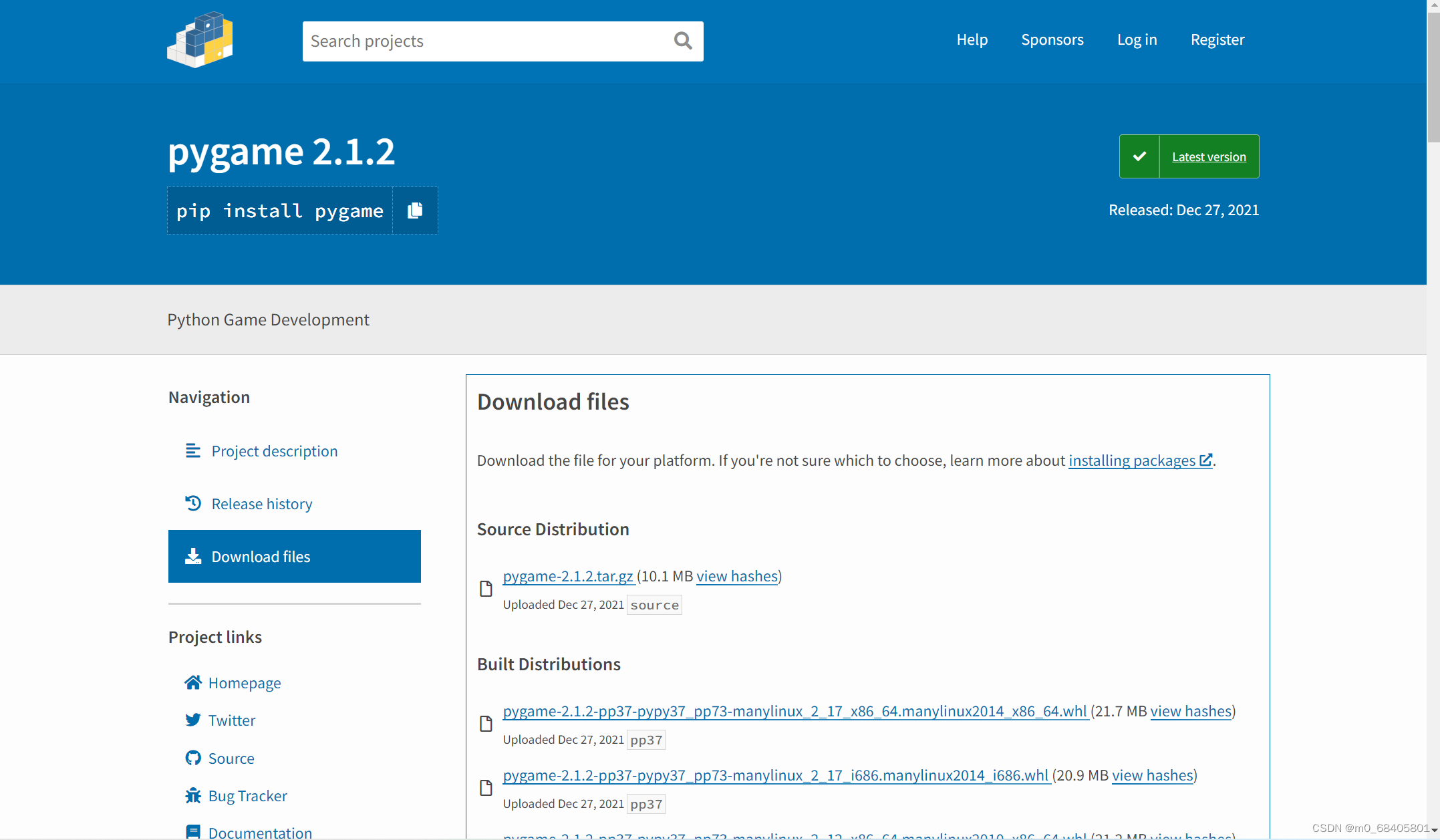Click the Twitter bird icon
The image size is (1440, 840).
pos(193,720)
